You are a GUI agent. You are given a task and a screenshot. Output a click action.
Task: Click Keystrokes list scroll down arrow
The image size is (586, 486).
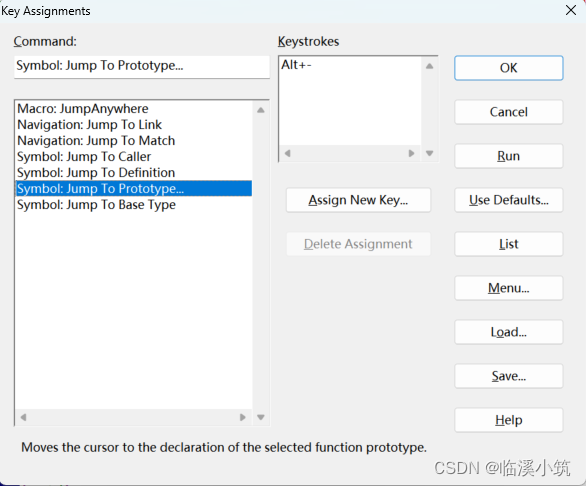pyautogui.click(x=430, y=153)
